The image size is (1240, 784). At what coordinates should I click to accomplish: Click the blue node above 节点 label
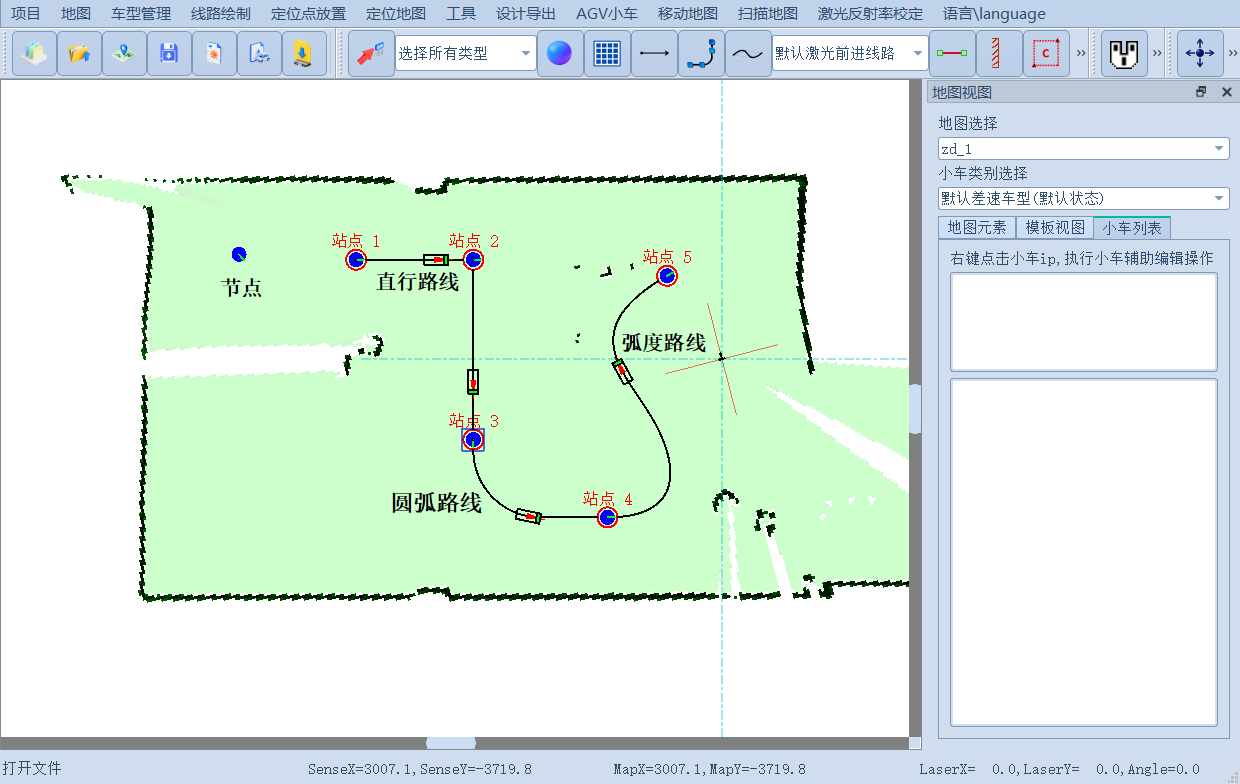click(239, 254)
